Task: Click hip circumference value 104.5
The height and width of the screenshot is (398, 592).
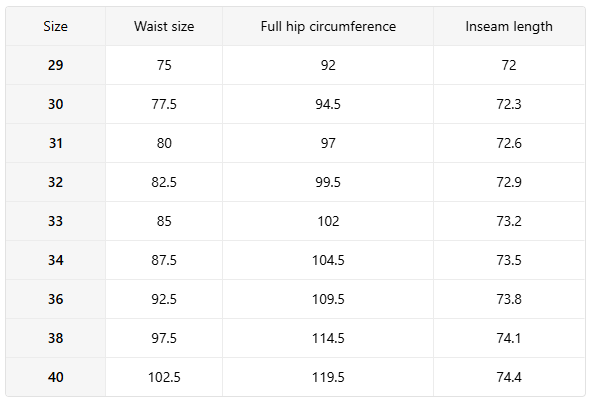Action: (x=328, y=260)
